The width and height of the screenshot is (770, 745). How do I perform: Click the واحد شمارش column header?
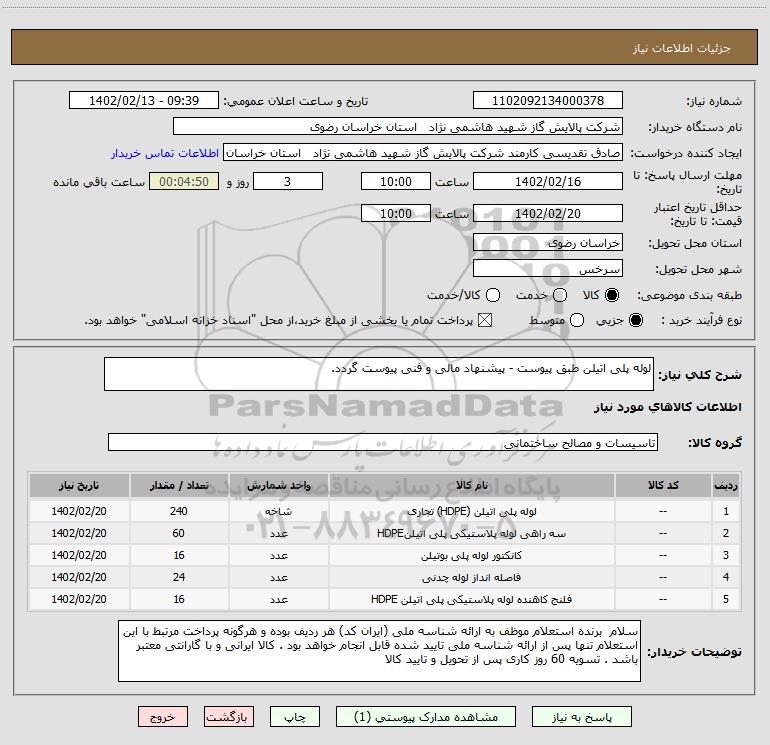click(x=278, y=485)
